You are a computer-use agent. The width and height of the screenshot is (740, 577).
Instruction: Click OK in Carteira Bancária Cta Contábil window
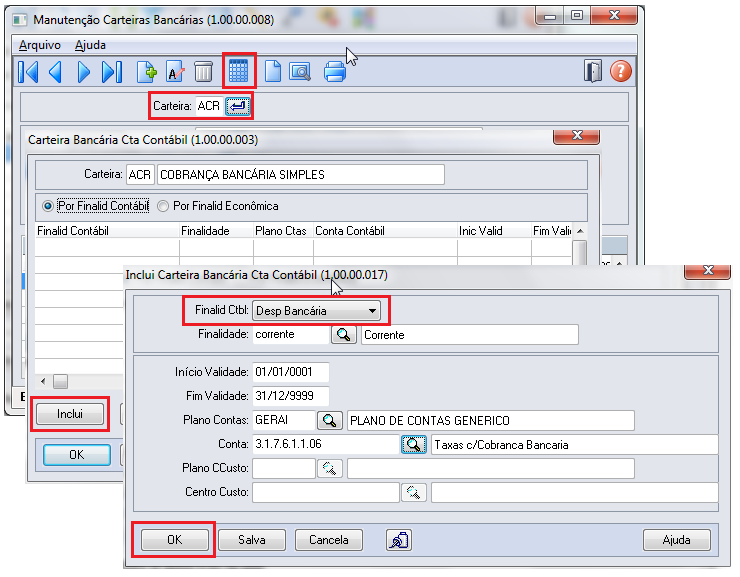point(77,455)
